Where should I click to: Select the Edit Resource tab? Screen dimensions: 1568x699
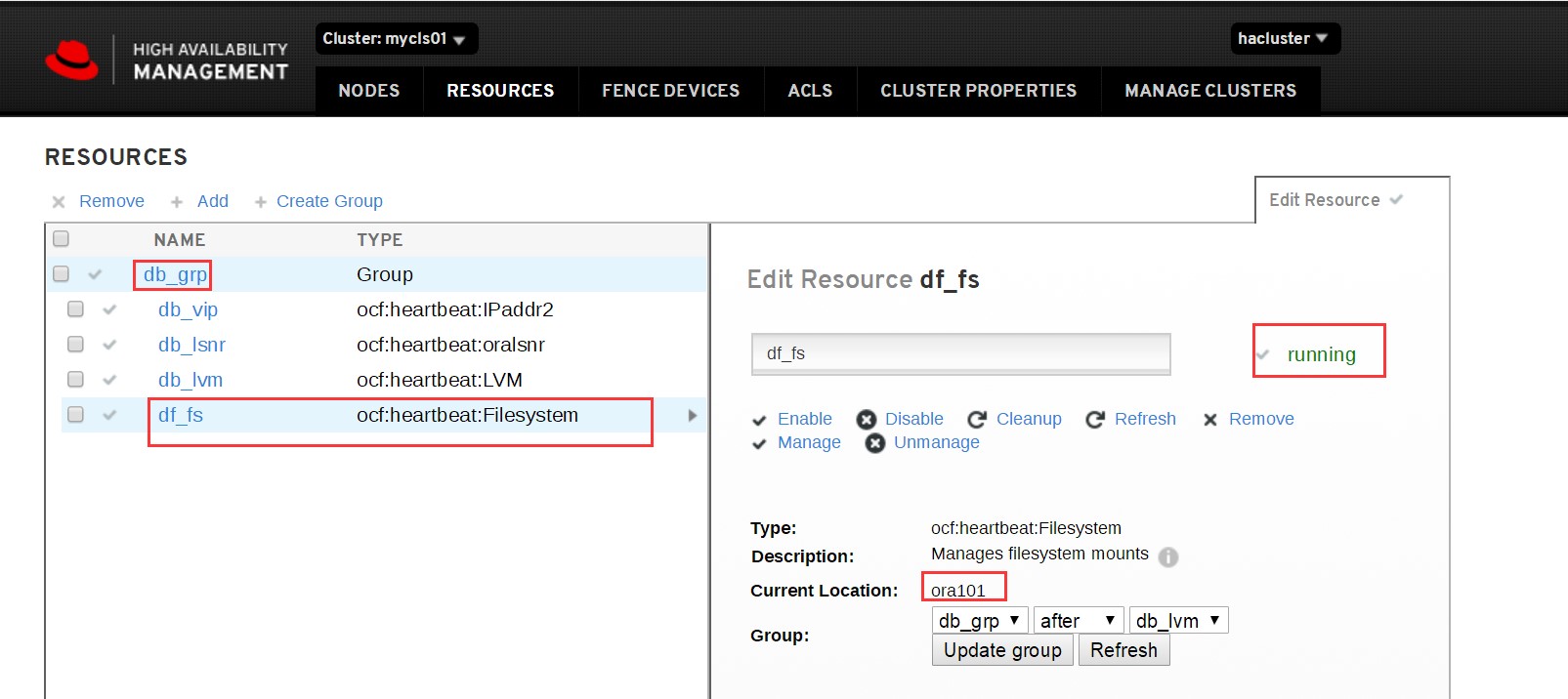1351,200
